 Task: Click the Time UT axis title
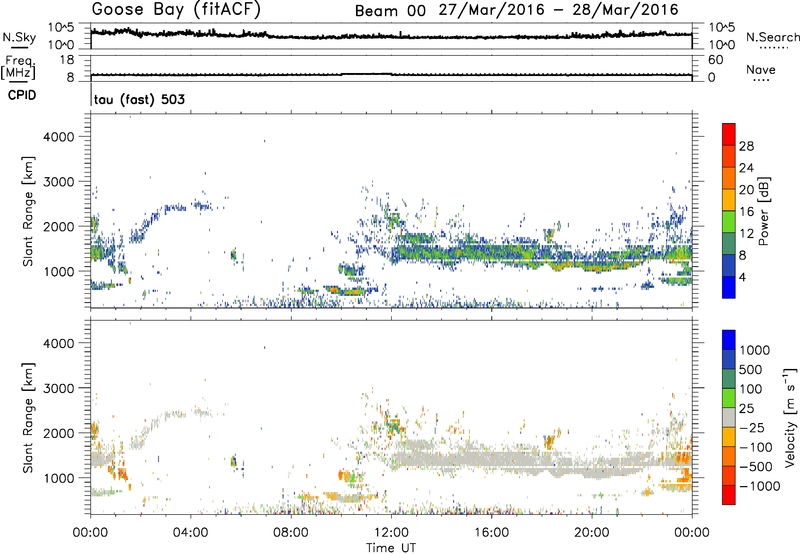pyautogui.click(x=391, y=548)
